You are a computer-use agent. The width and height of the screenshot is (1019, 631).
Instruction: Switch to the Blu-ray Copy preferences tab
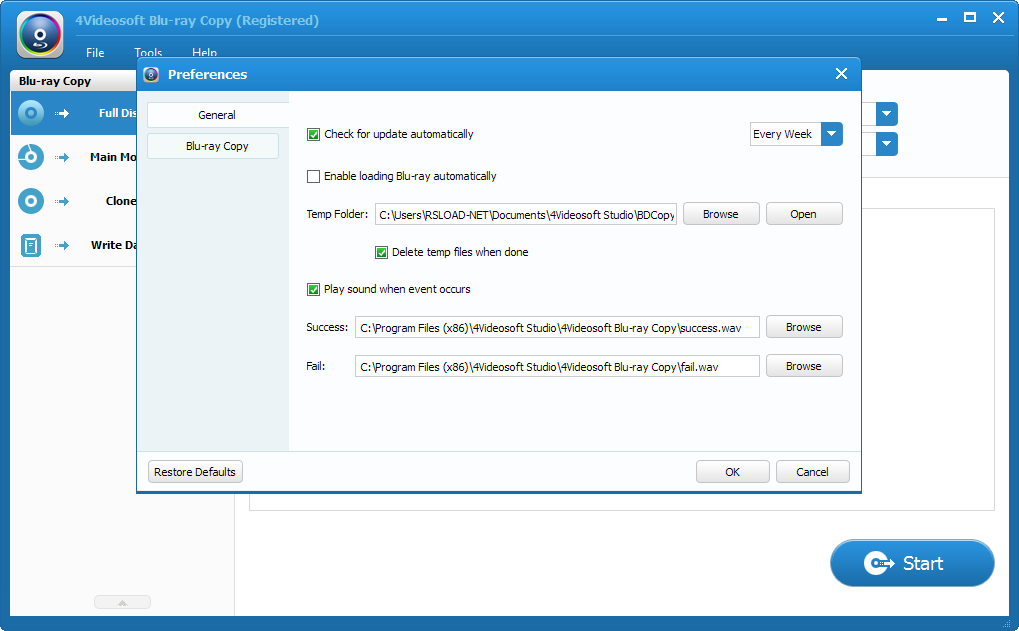tap(217, 146)
